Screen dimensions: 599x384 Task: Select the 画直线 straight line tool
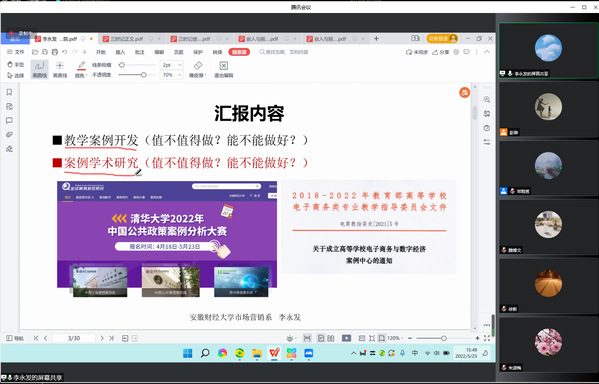pos(60,70)
